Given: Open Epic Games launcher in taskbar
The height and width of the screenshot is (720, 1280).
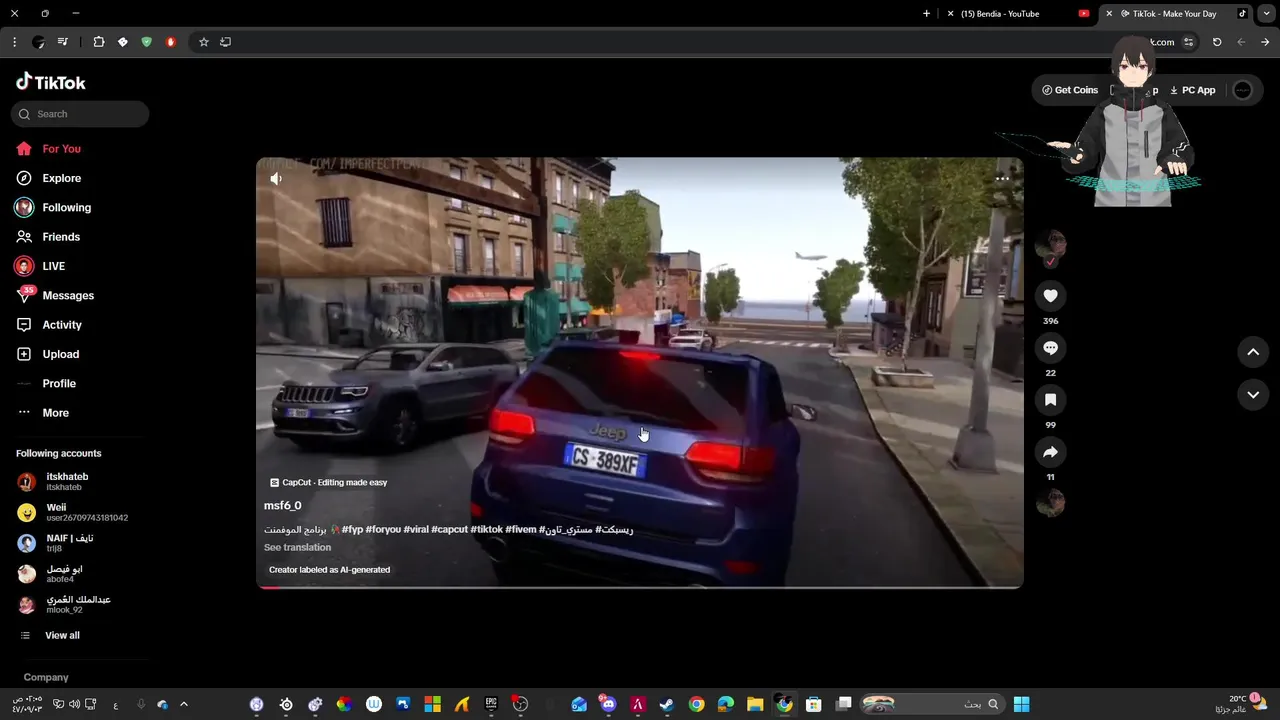Looking at the screenshot, I should (x=491, y=704).
